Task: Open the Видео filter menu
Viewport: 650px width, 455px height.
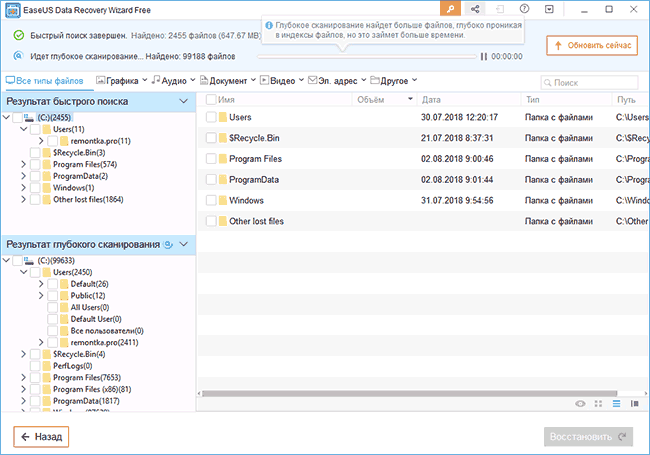Action: [x=282, y=81]
